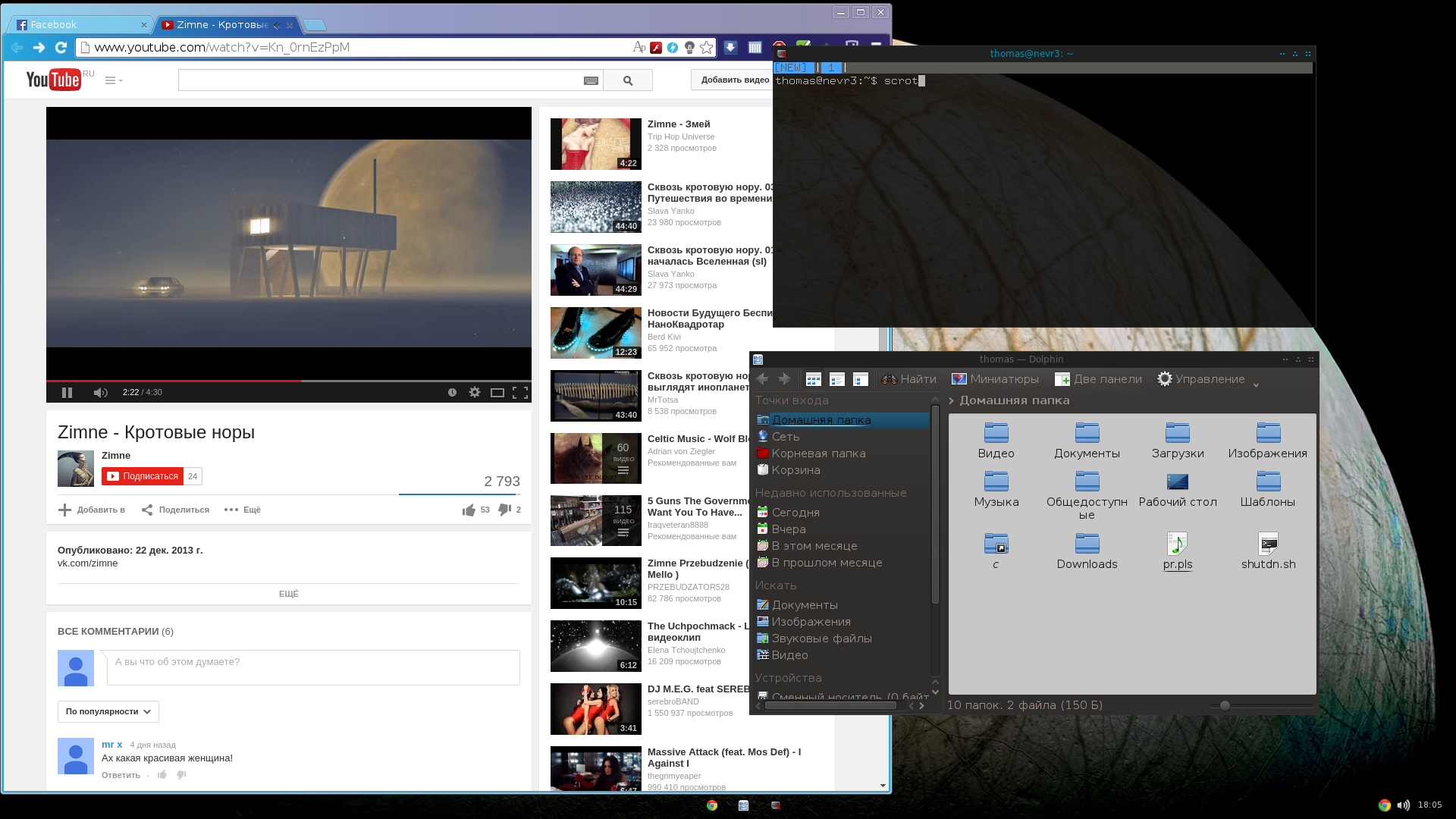Open video settings gear in player
This screenshot has width=1456, height=819.
pos(475,392)
